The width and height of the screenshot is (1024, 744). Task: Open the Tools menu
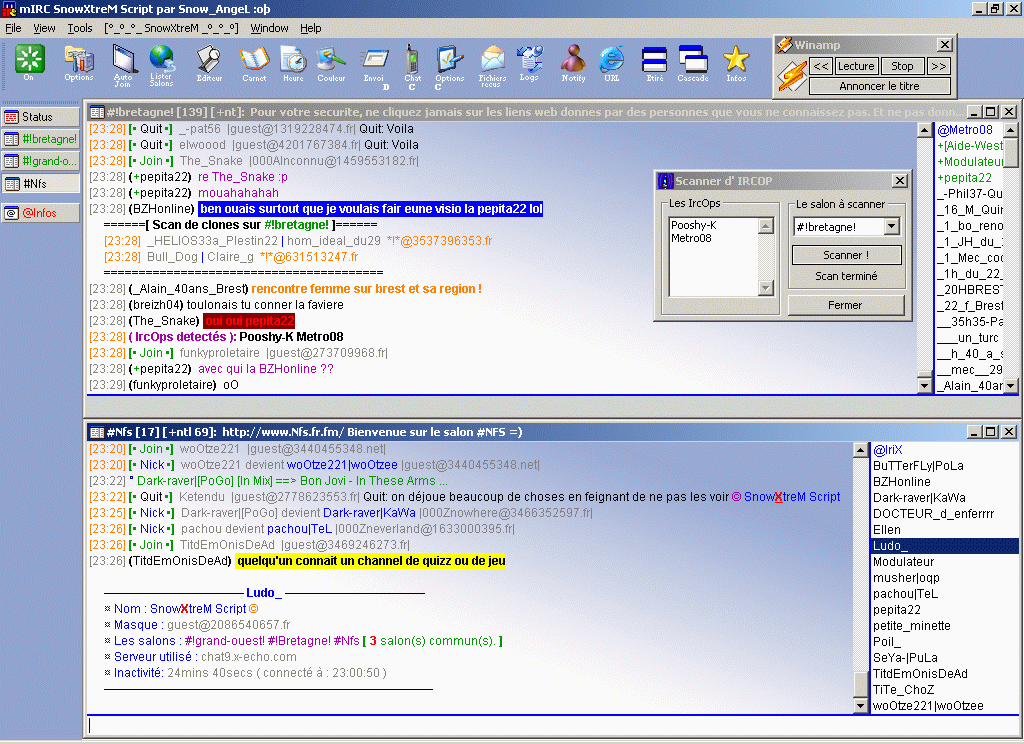pos(80,28)
